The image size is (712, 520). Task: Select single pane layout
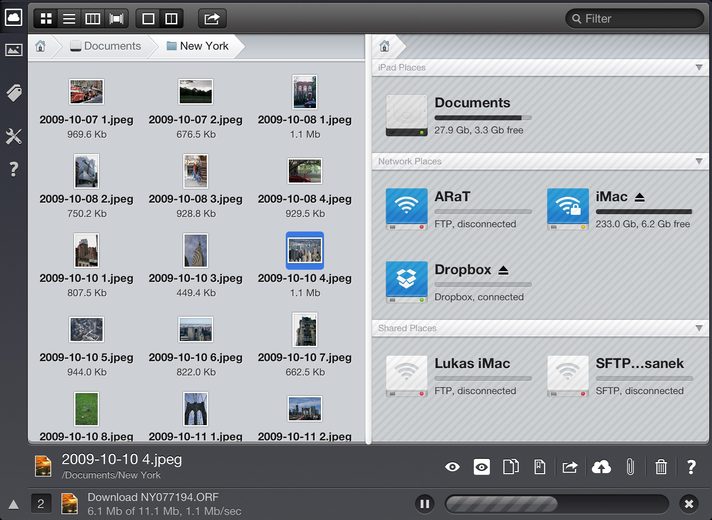[148, 19]
